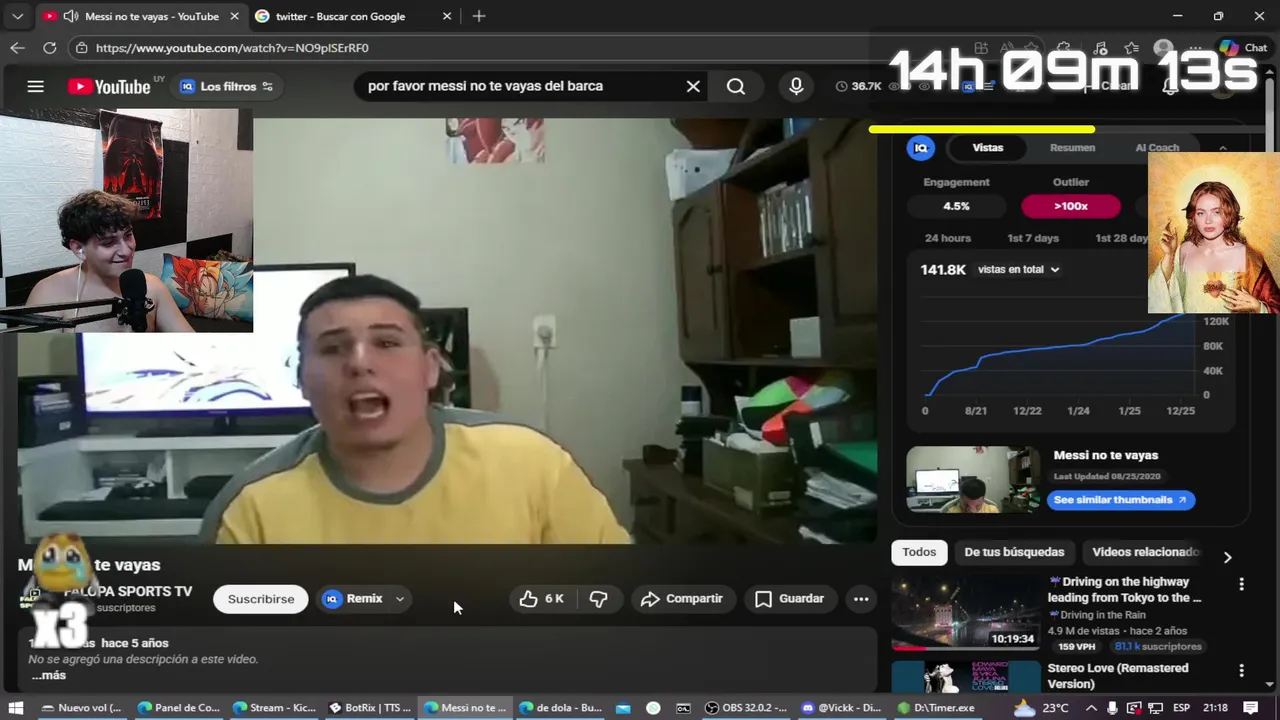Image resolution: width=1280 pixels, height=720 pixels.
Task: Select the 24 hours range
Action: click(948, 238)
